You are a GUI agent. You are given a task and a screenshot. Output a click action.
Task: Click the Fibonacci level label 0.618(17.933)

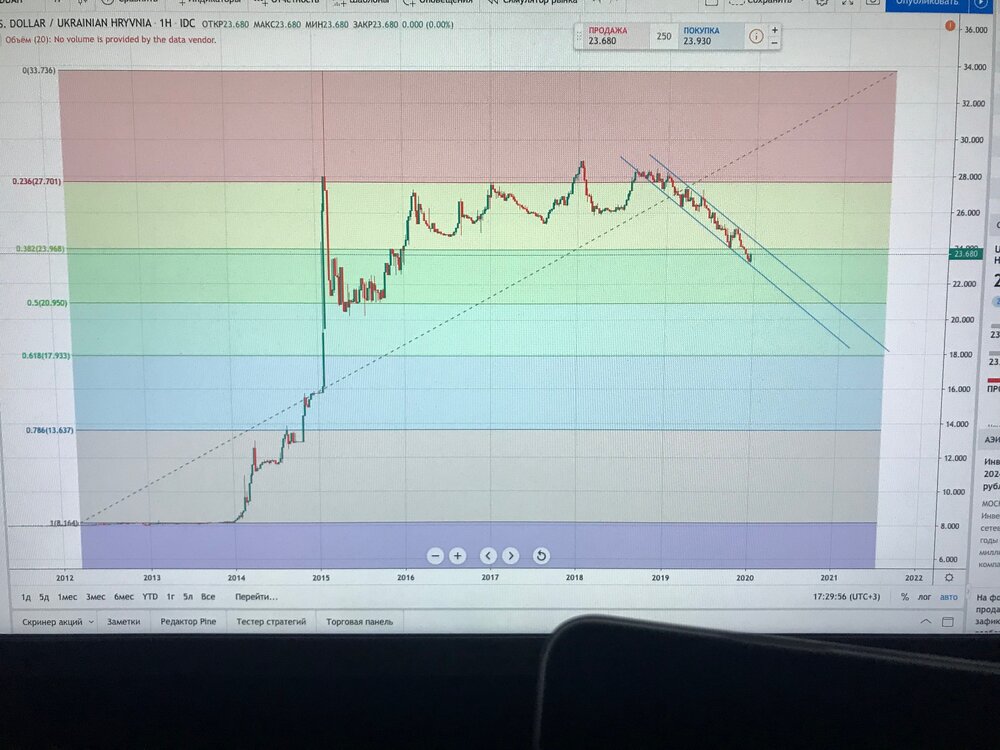(x=46, y=355)
